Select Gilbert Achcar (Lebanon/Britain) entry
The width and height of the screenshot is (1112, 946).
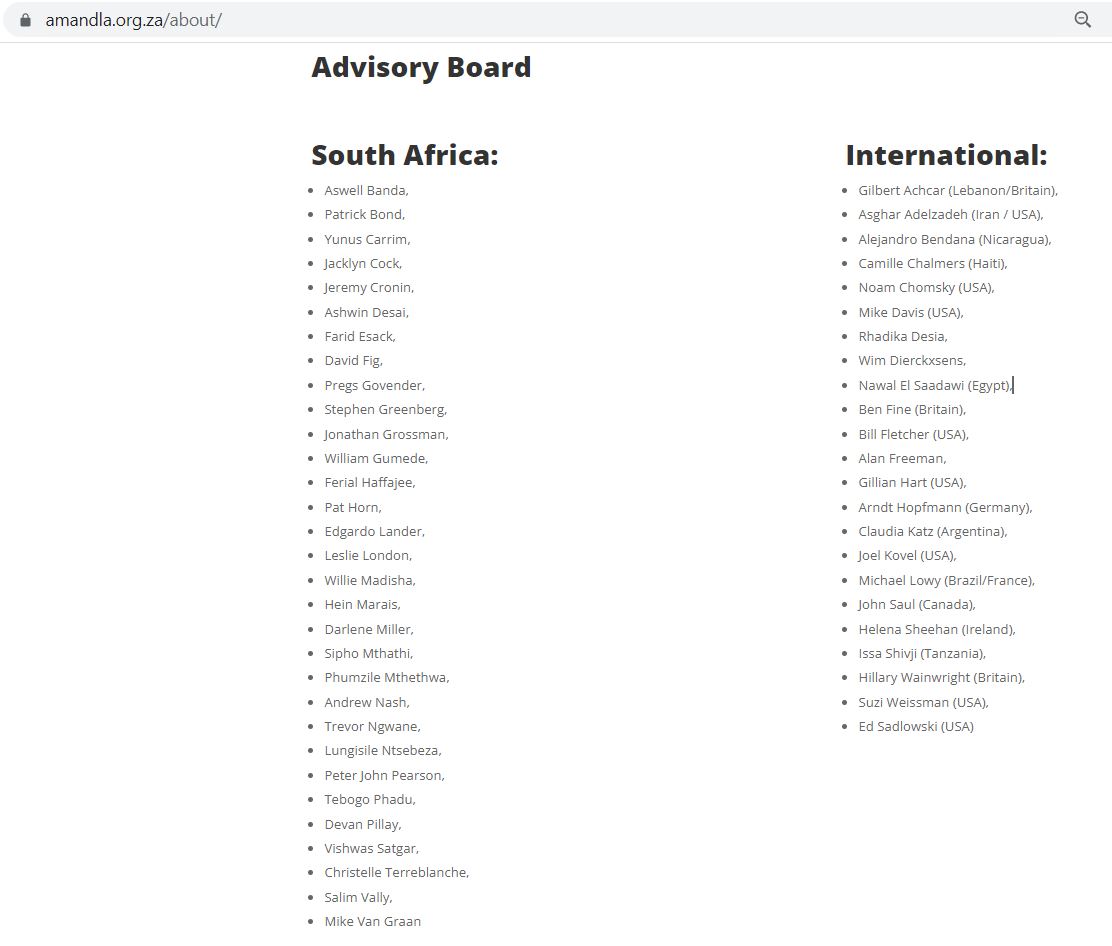coord(957,190)
